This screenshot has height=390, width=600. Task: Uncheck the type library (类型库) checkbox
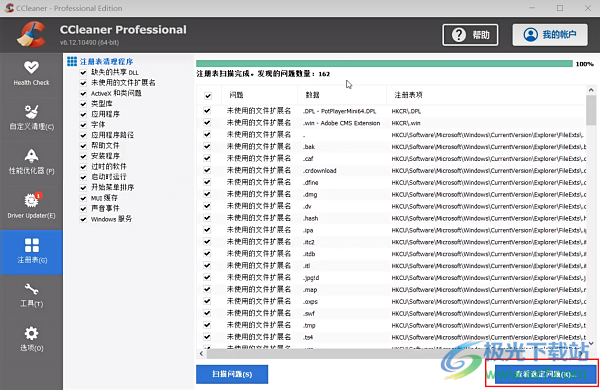83,104
